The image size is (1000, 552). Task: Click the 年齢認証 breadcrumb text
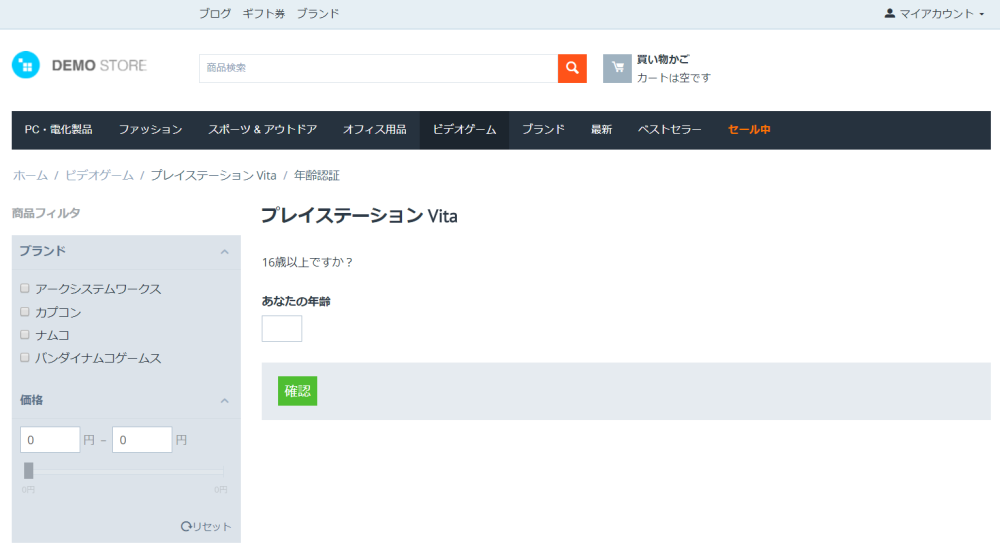(x=317, y=175)
